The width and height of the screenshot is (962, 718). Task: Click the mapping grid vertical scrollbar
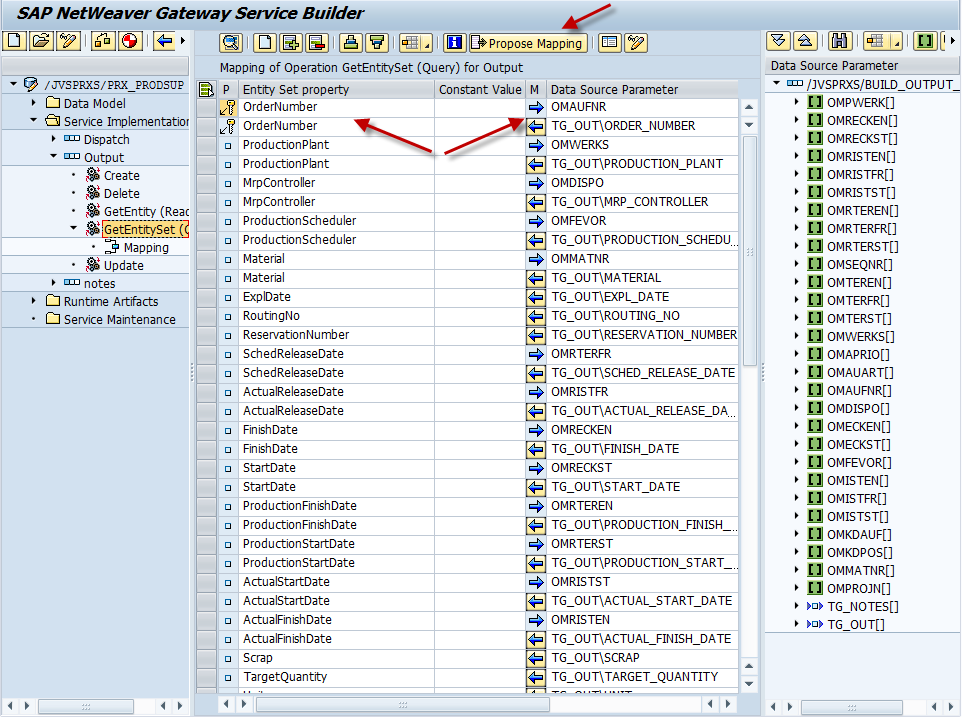[x=749, y=250]
